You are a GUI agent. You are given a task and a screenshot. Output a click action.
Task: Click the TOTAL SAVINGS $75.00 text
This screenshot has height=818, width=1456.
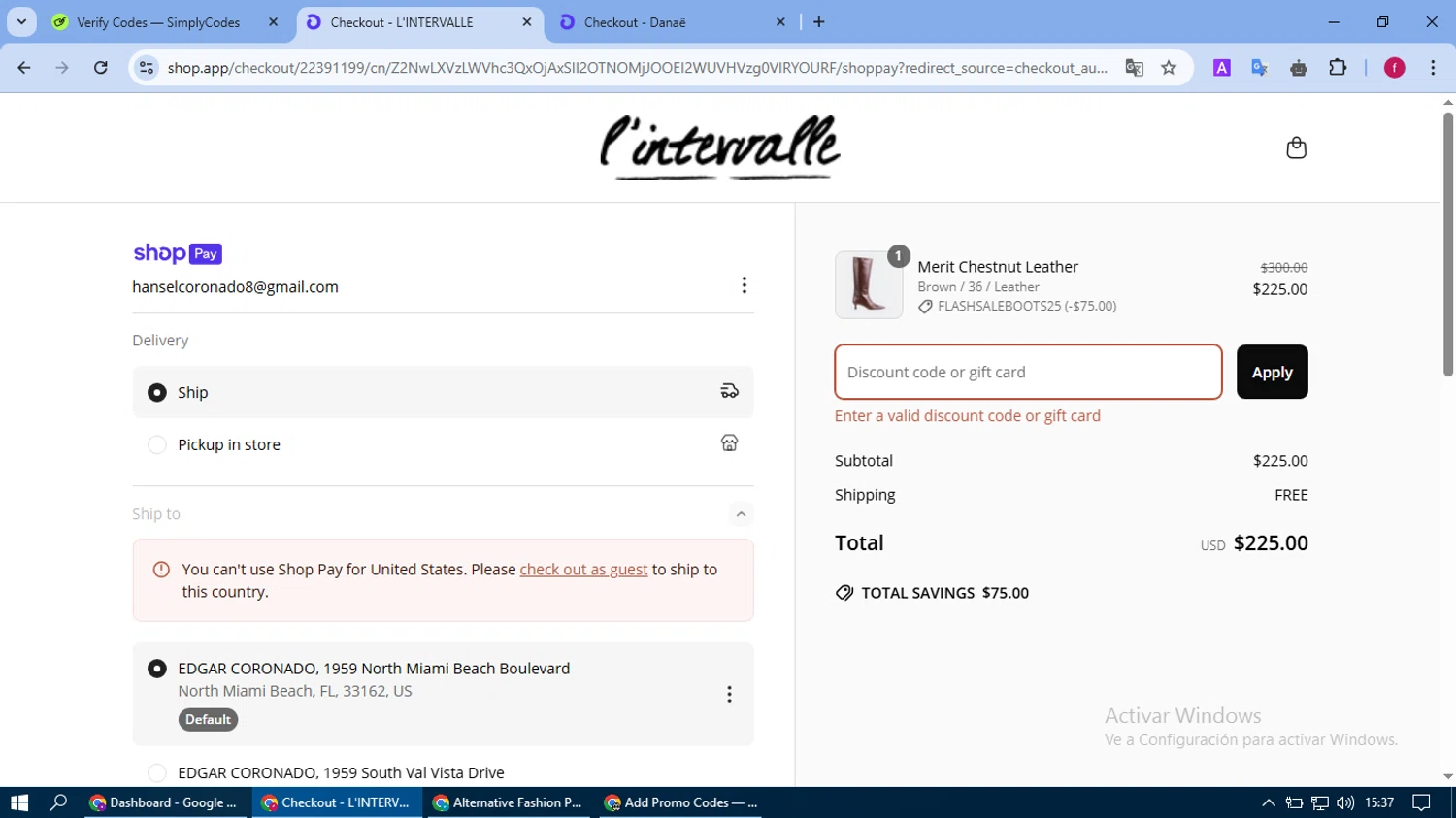tap(944, 593)
